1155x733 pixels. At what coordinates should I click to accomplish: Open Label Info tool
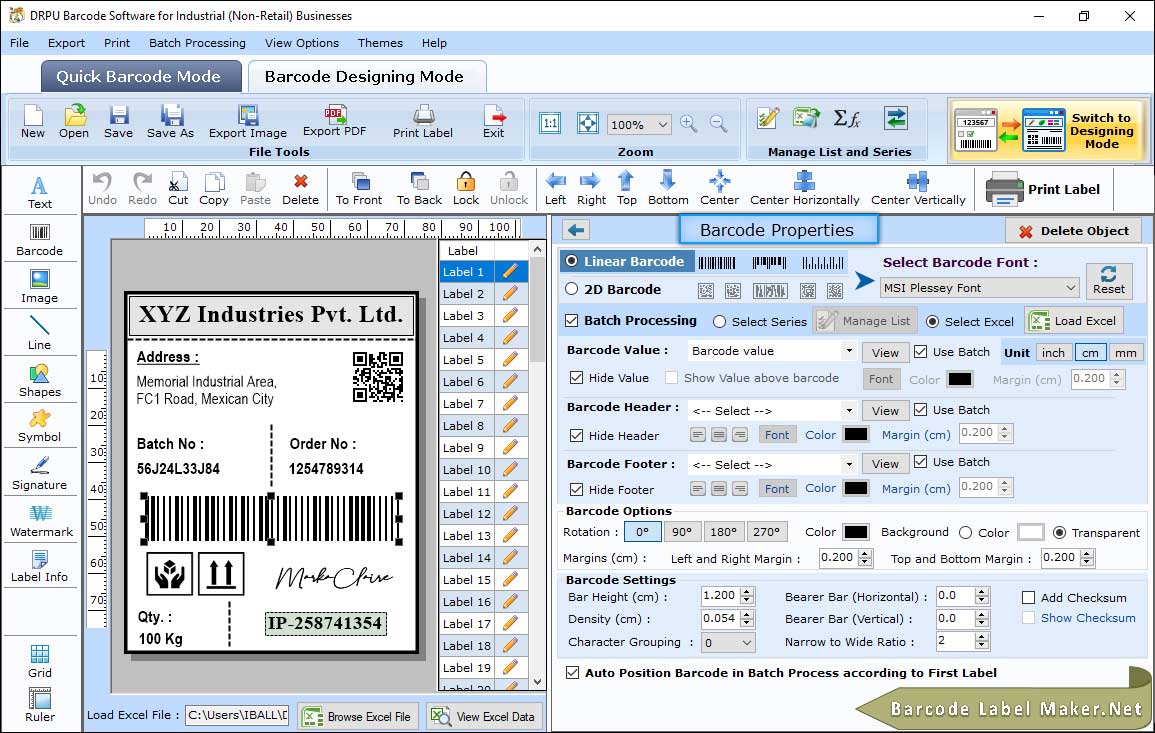(40, 567)
